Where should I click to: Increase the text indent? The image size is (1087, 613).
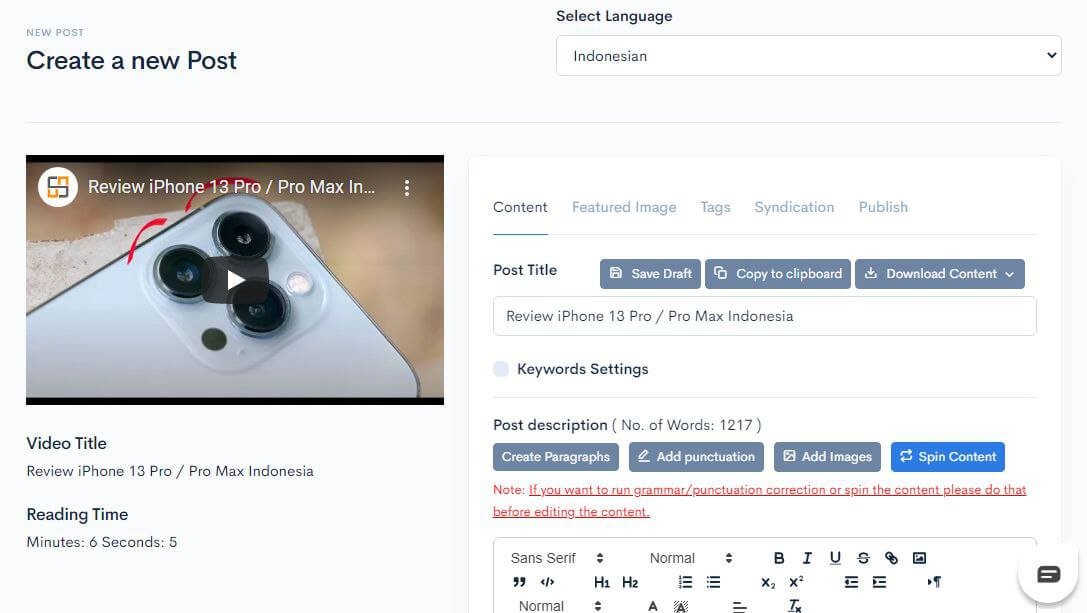coord(879,582)
